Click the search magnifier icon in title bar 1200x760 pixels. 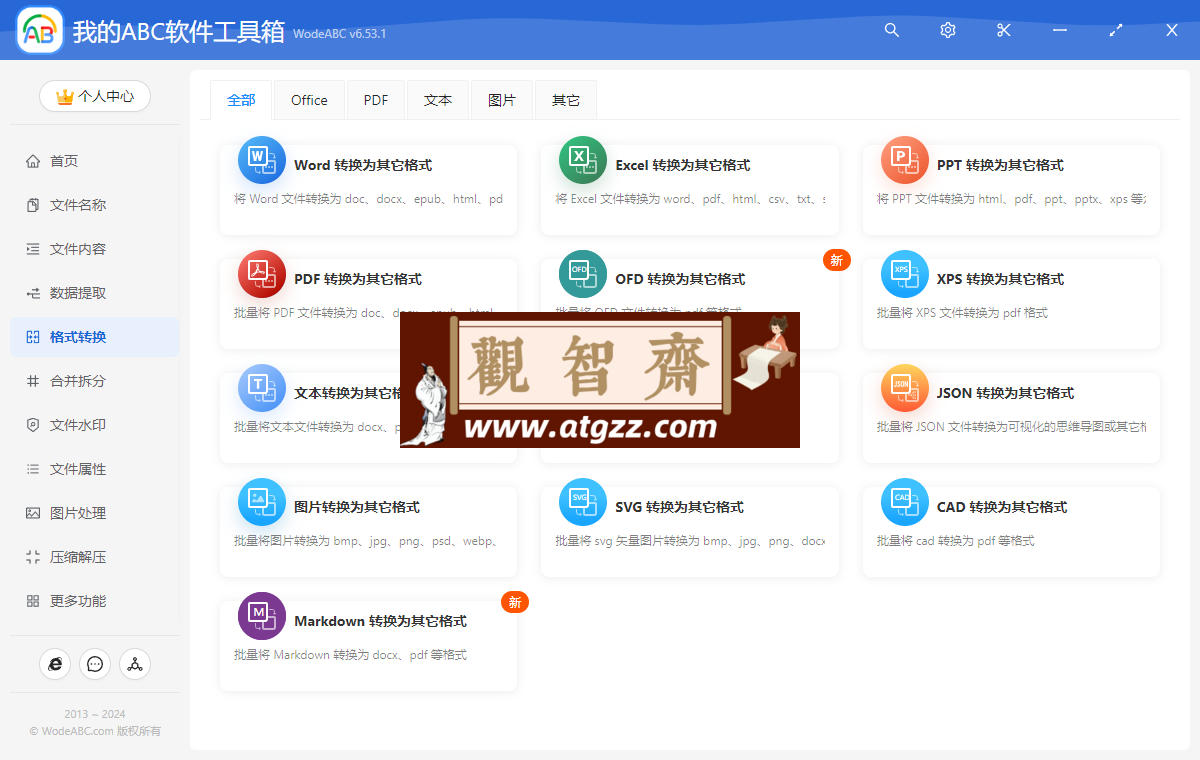click(x=892, y=30)
